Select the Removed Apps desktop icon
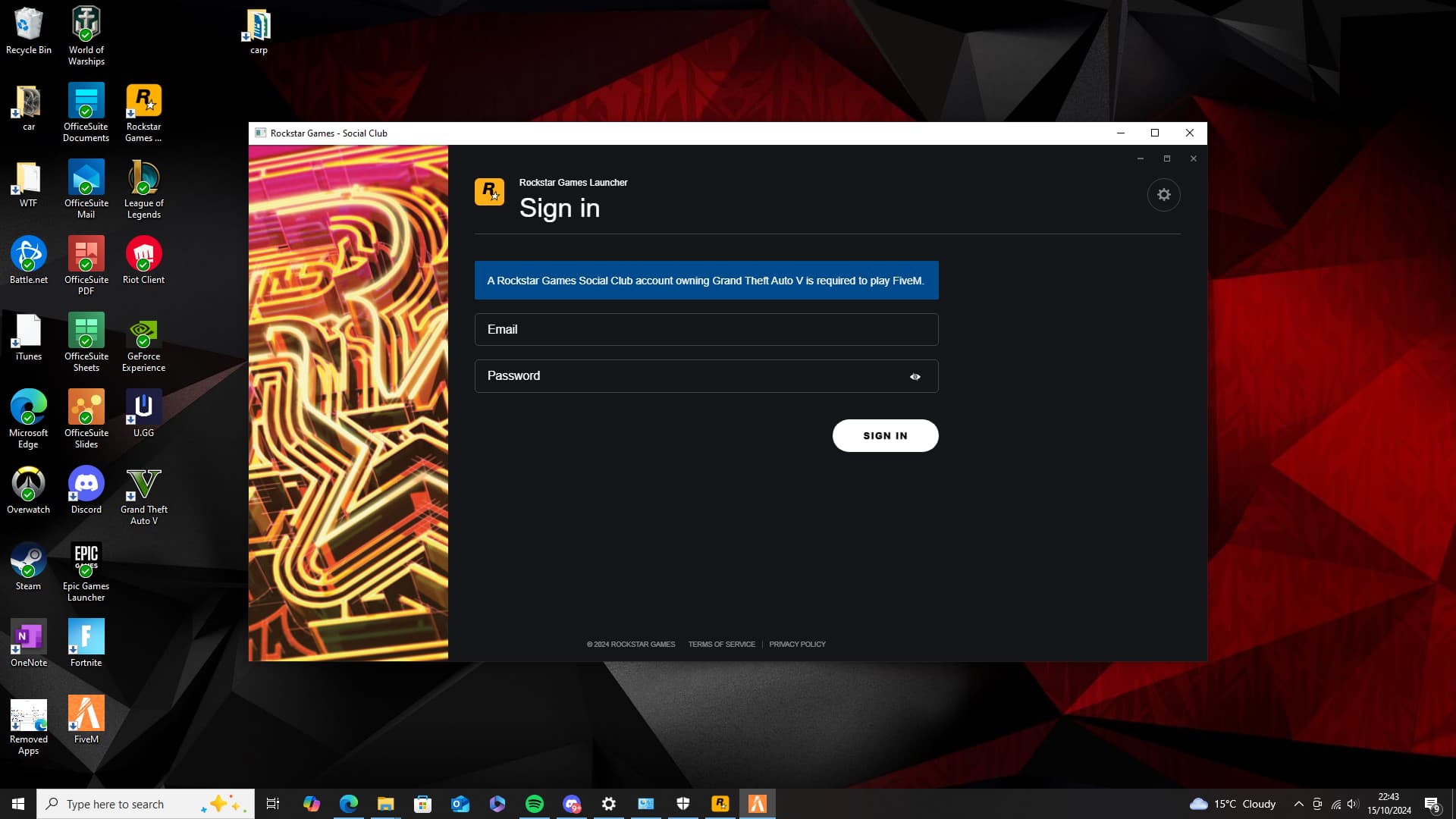1456x819 pixels. [x=29, y=726]
